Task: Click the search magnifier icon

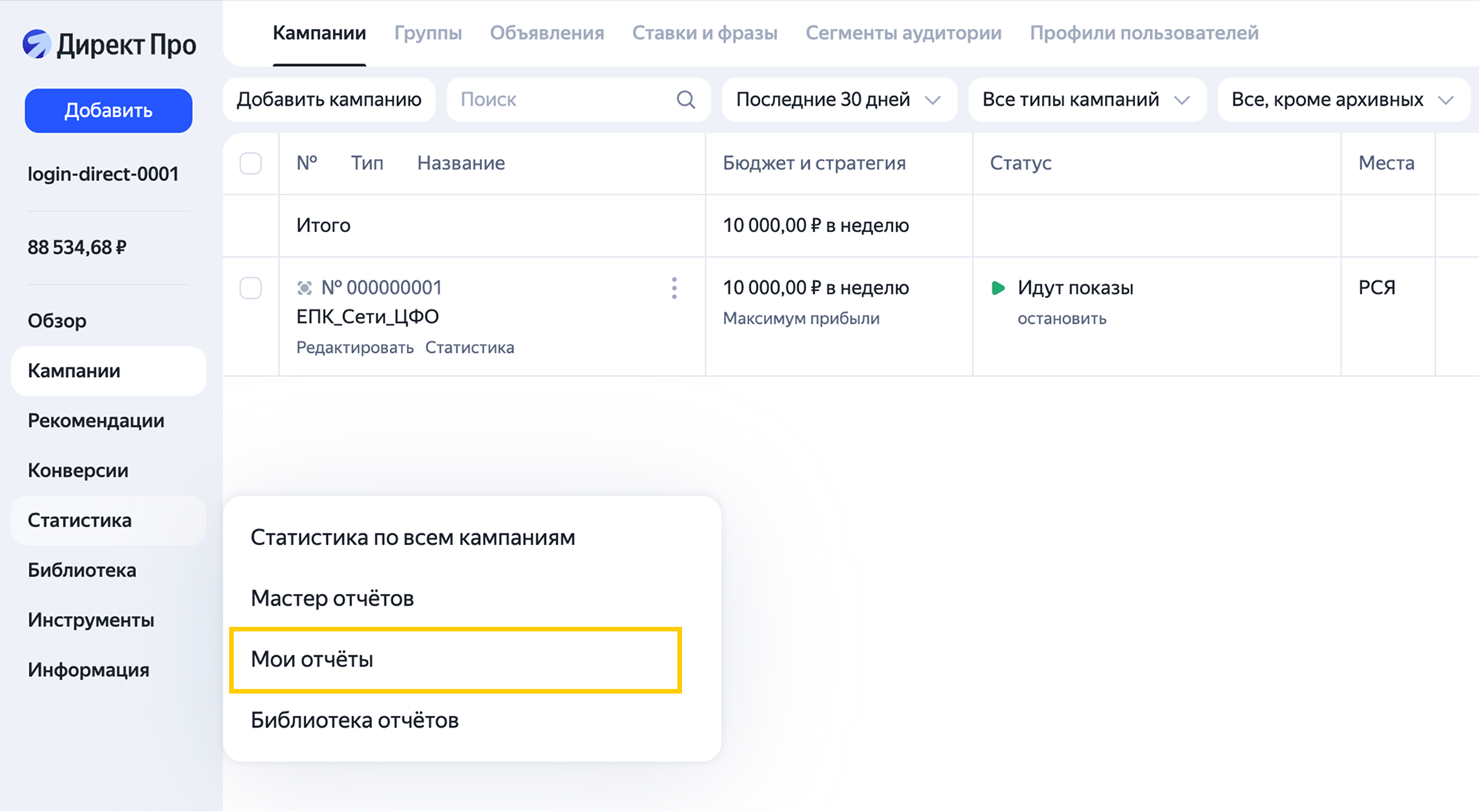Action: (x=686, y=100)
